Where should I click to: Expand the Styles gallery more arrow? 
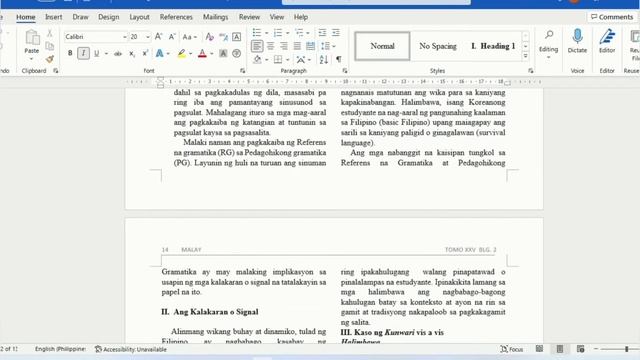click(x=526, y=56)
